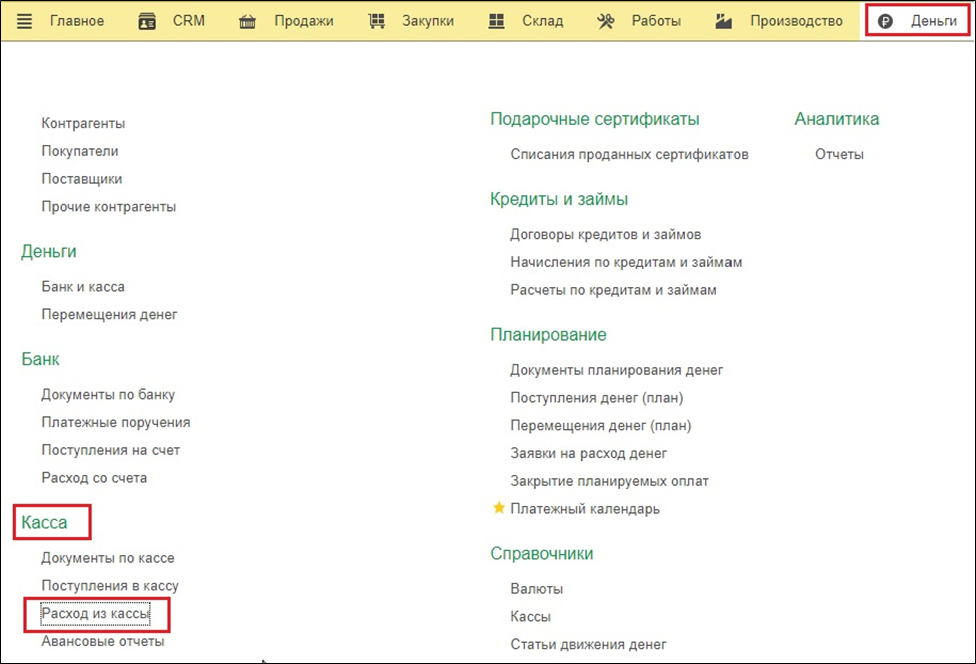The height and width of the screenshot is (664, 976).
Task: Select Авансовые отчеты under Касса
Action: point(102,641)
